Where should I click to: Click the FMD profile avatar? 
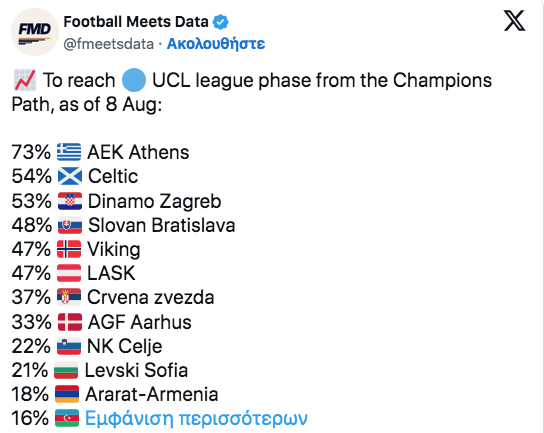pos(35,32)
